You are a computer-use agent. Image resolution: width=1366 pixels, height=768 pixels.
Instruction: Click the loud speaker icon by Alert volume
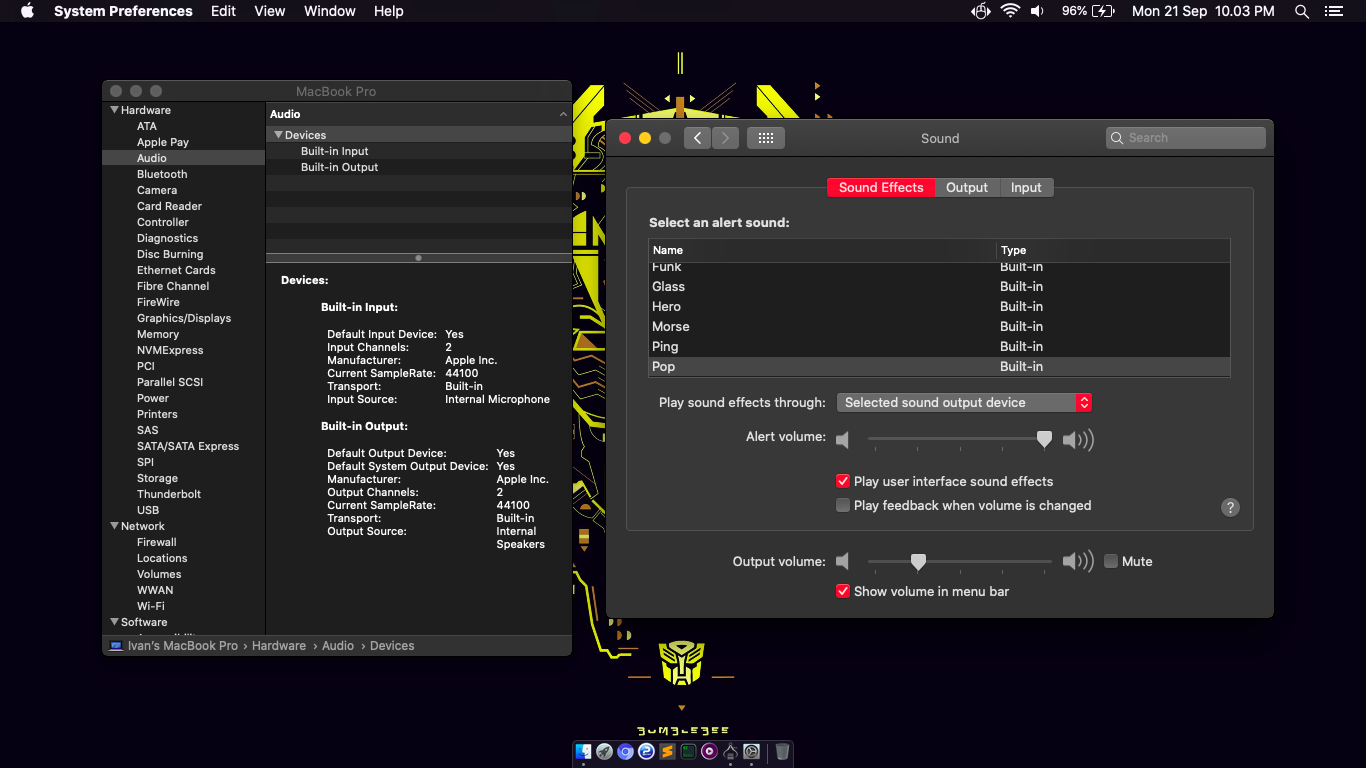click(1078, 439)
